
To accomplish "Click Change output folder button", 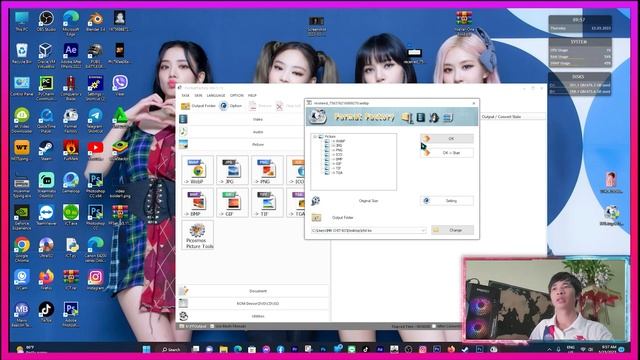I will (x=452, y=230).
